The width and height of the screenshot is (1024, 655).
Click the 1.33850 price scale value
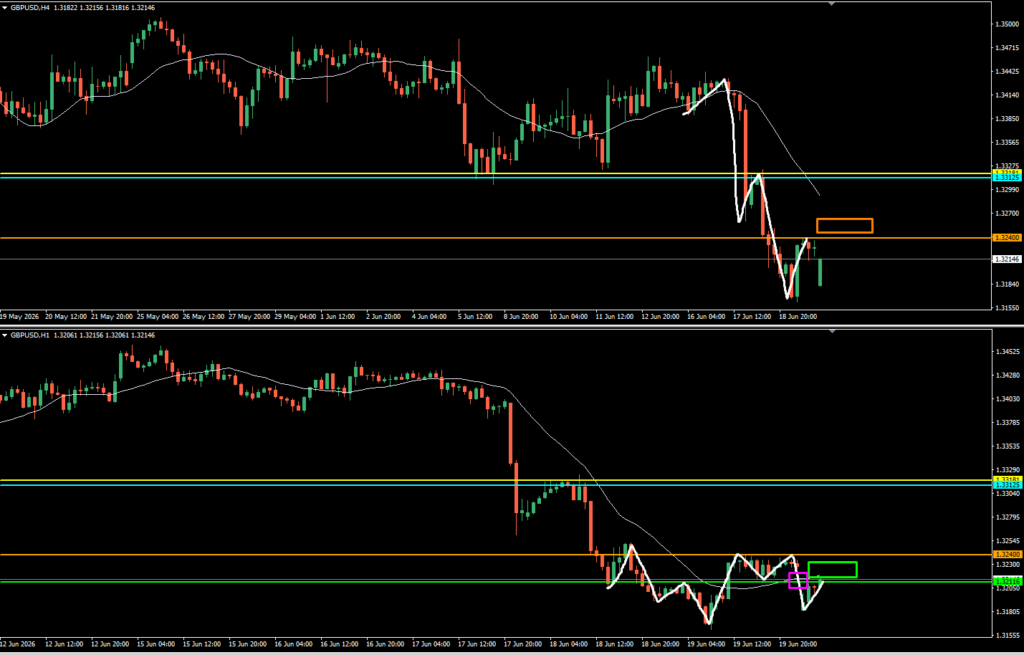1006,118
